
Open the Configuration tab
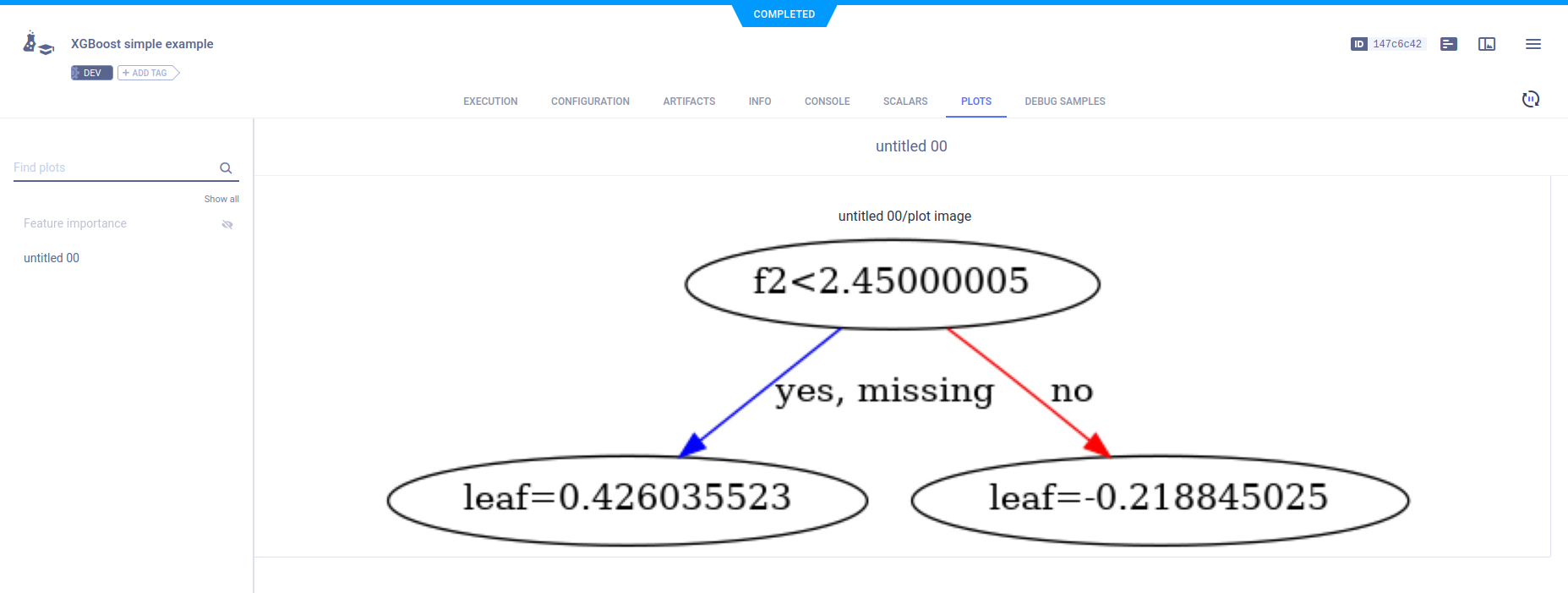[x=590, y=102]
